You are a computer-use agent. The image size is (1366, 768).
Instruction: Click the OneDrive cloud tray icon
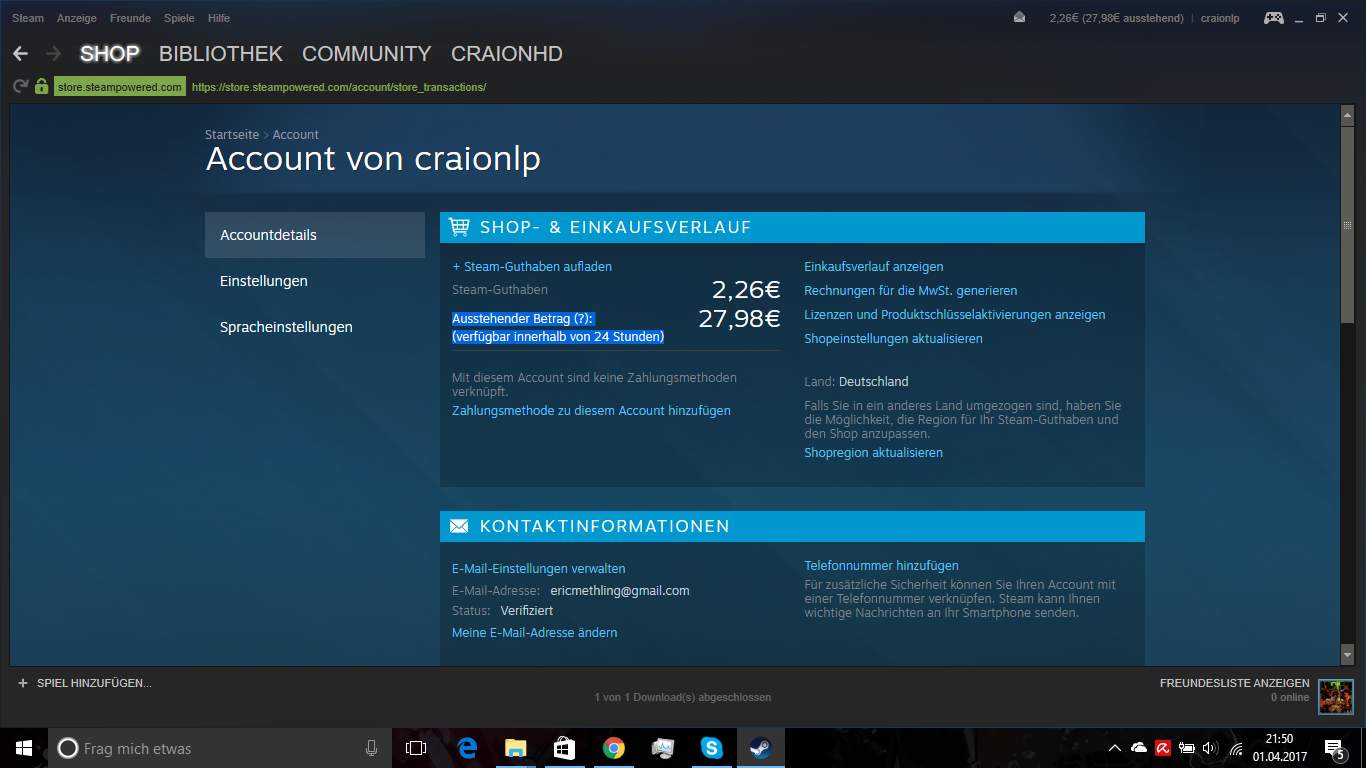tap(1139, 748)
